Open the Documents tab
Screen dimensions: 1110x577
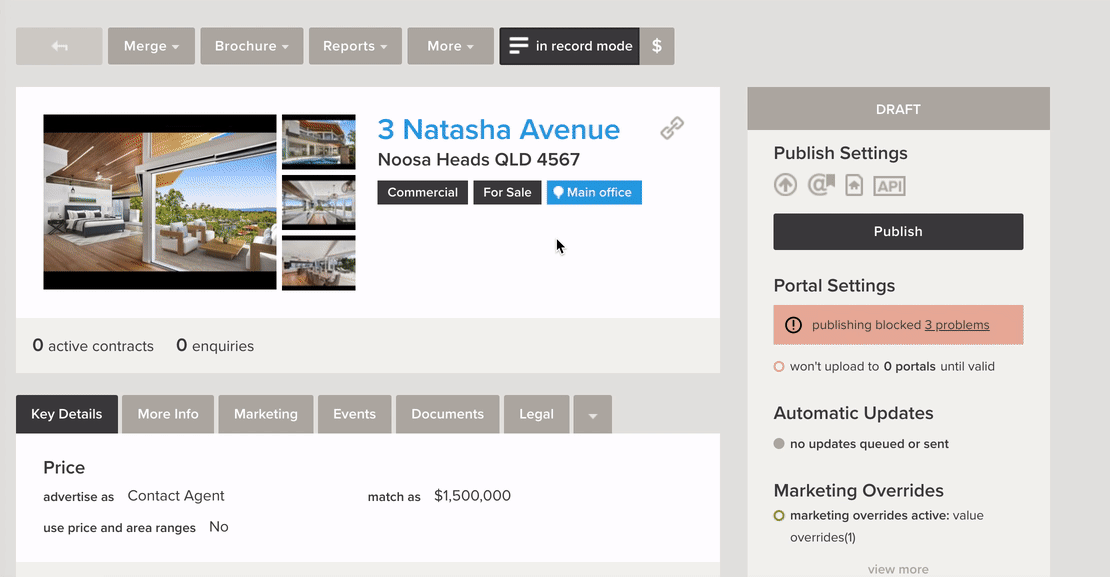coord(447,414)
